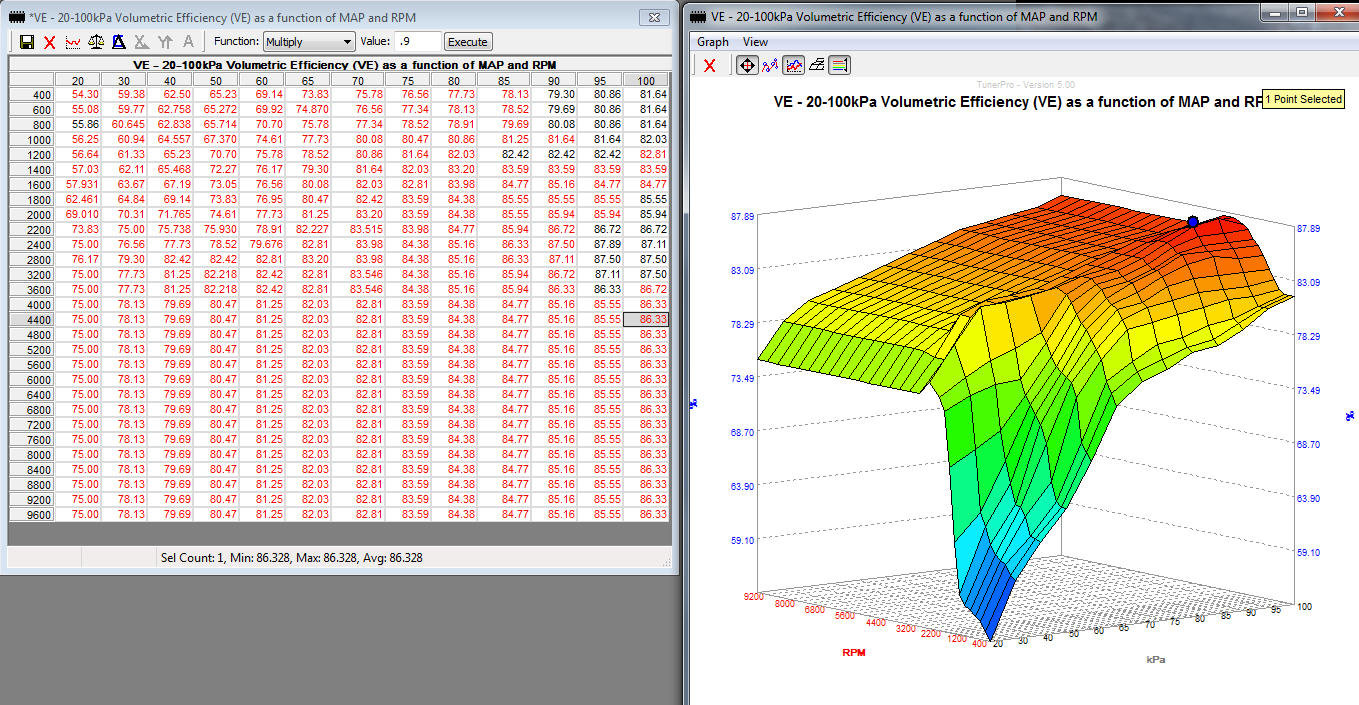Viewport: 1359px width, 705px height.
Task: Select cell 67.370 in row 1000
Action: point(216,139)
